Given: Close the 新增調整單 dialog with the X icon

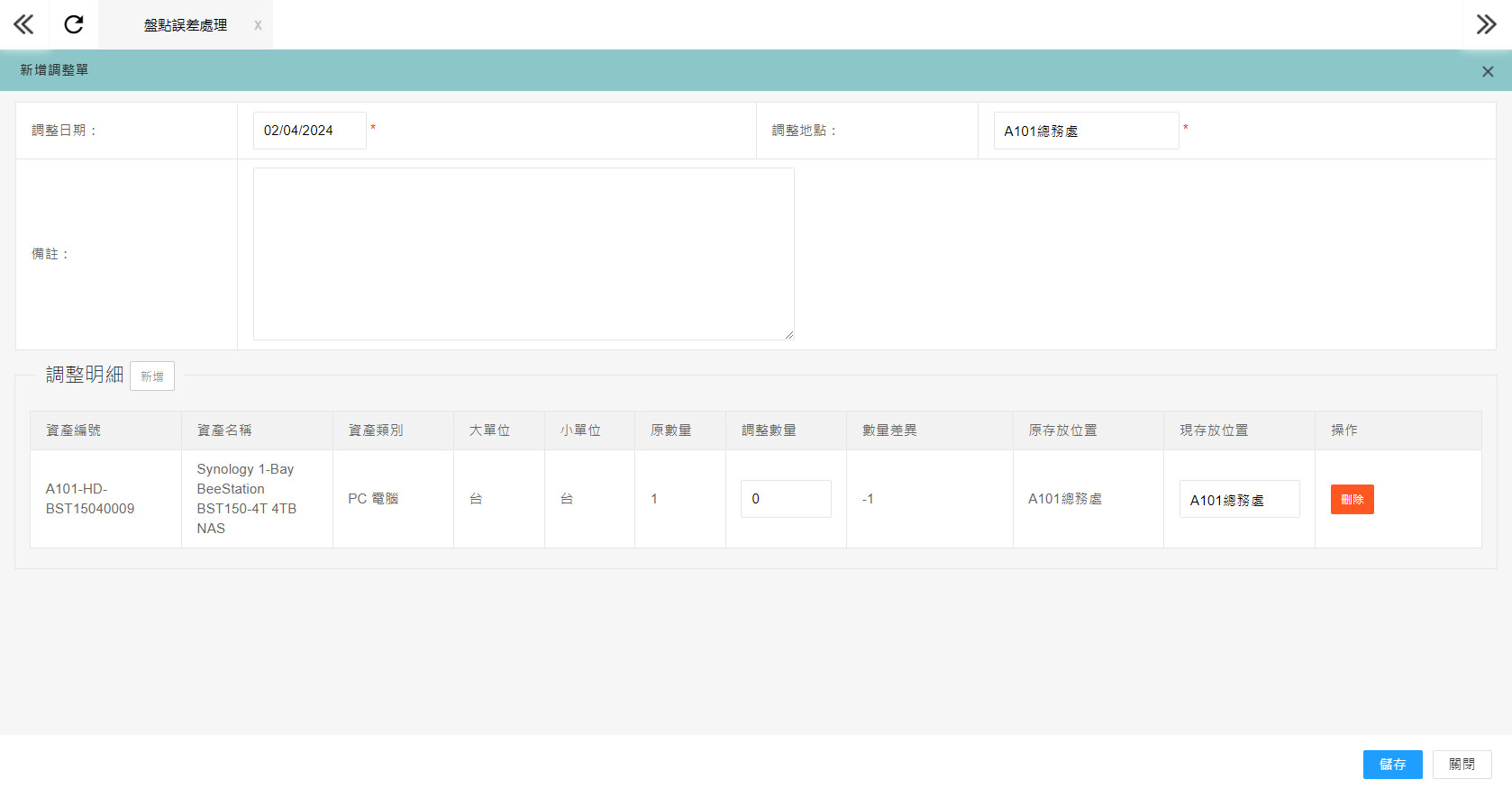Looking at the screenshot, I should 1488,71.
